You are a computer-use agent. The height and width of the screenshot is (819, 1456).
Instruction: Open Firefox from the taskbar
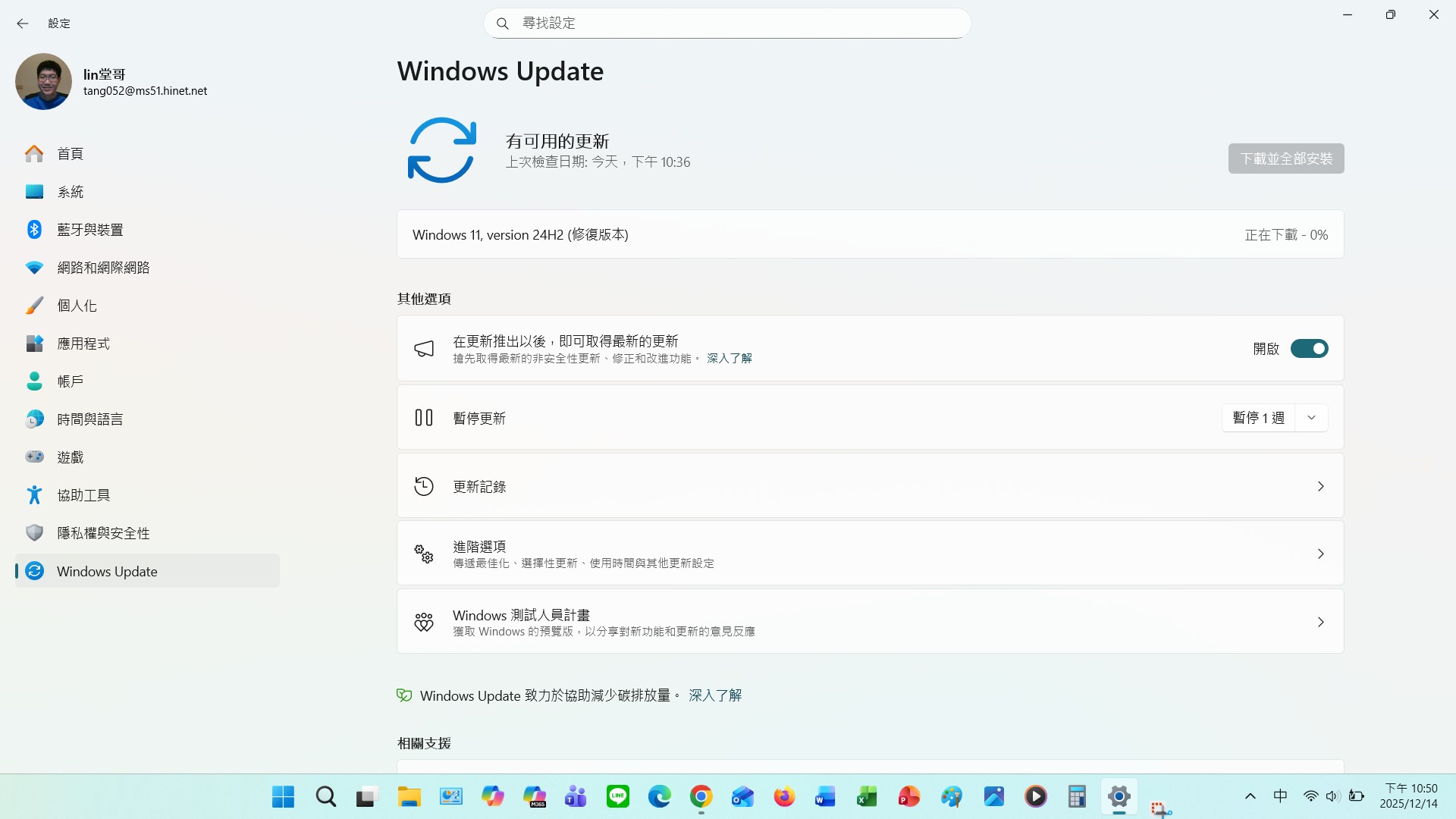click(x=784, y=797)
